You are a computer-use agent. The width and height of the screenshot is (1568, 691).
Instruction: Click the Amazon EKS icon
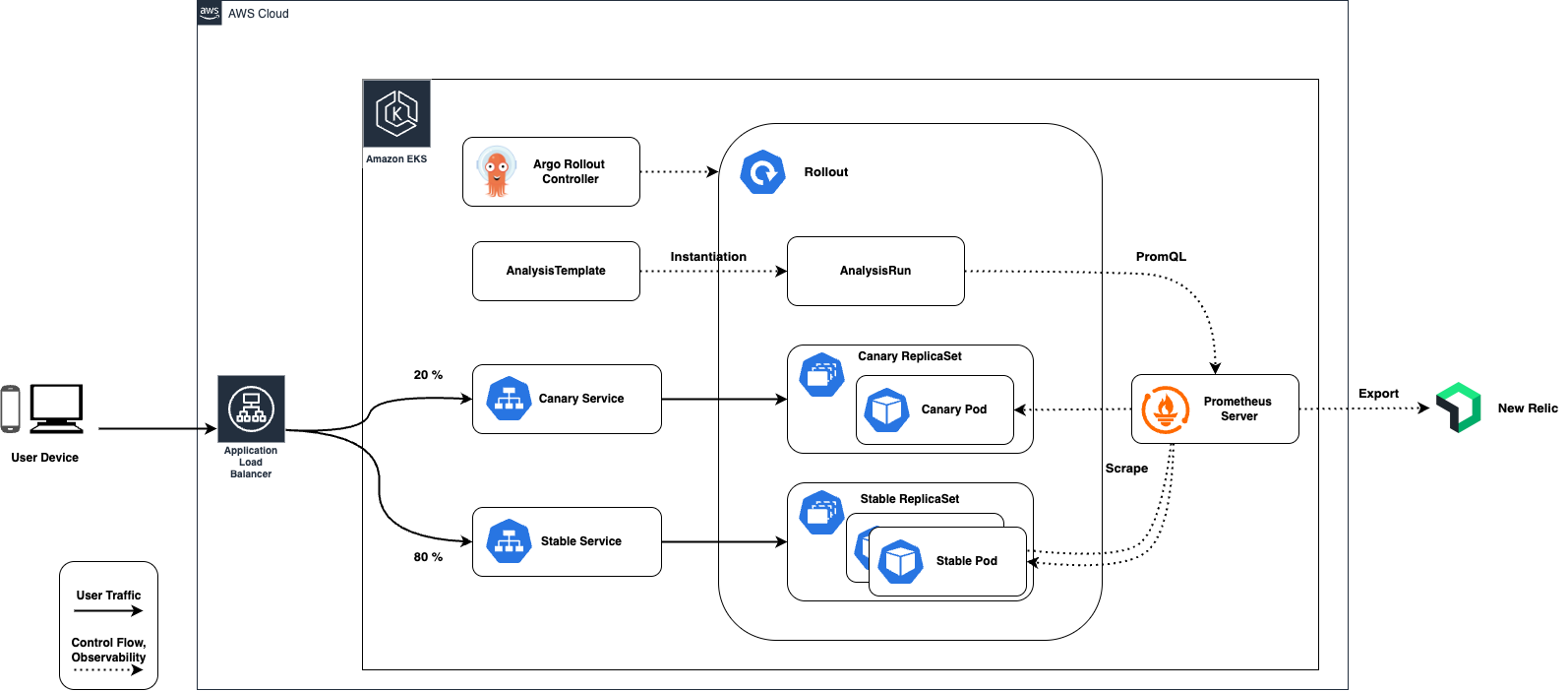pos(396,114)
